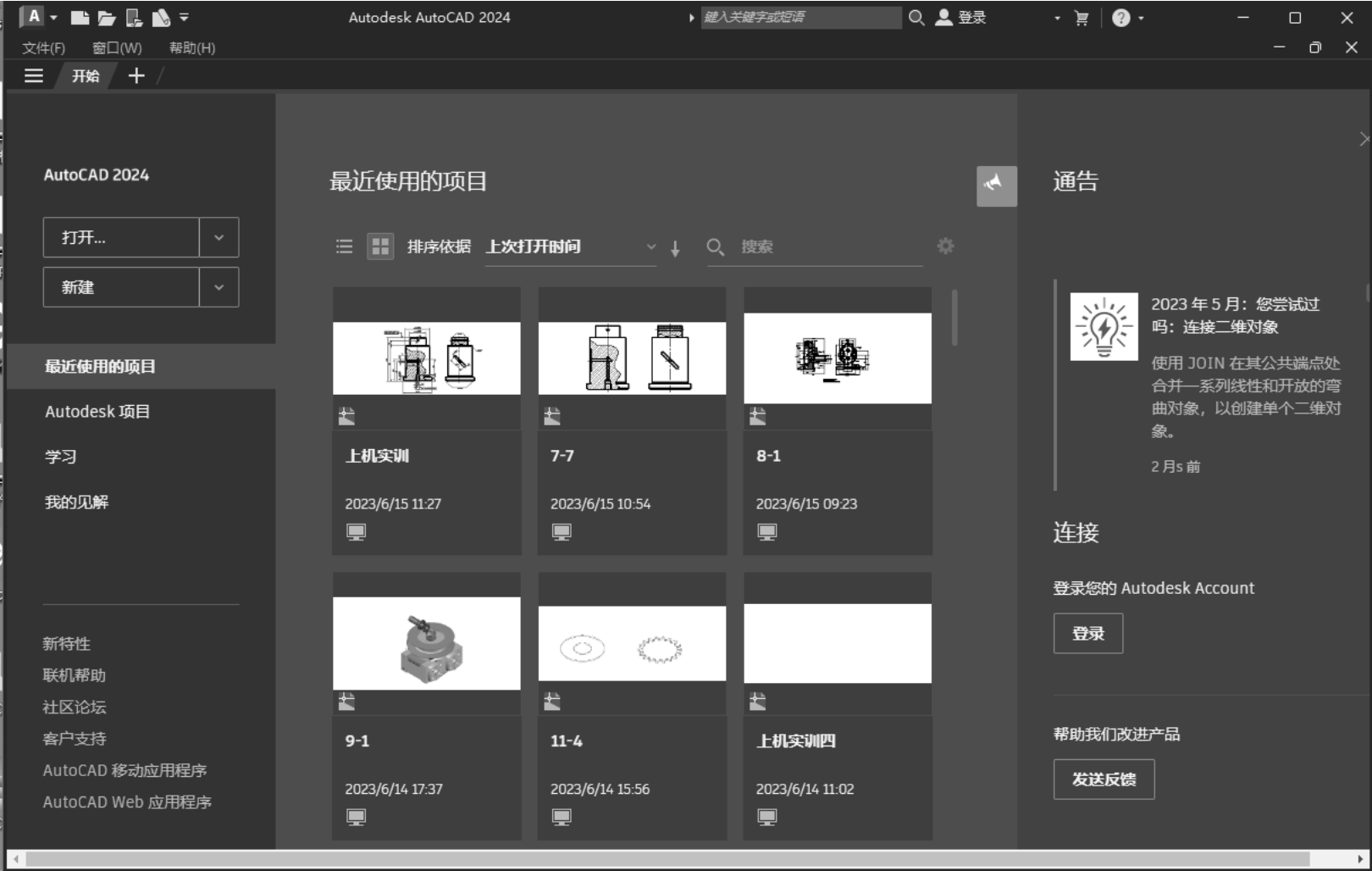Click the Open sheet set icon
The width and height of the screenshot is (1372, 871).
pyautogui.click(x=161, y=18)
